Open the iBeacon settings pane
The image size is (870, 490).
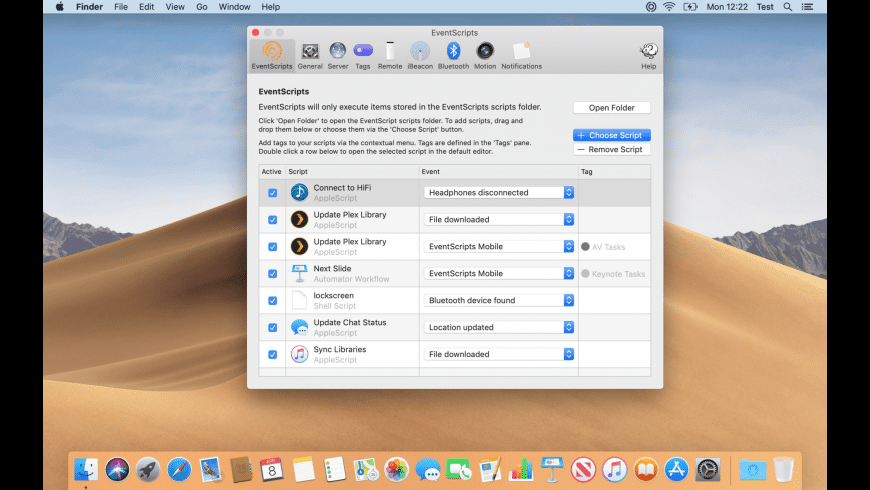click(x=420, y=54)
